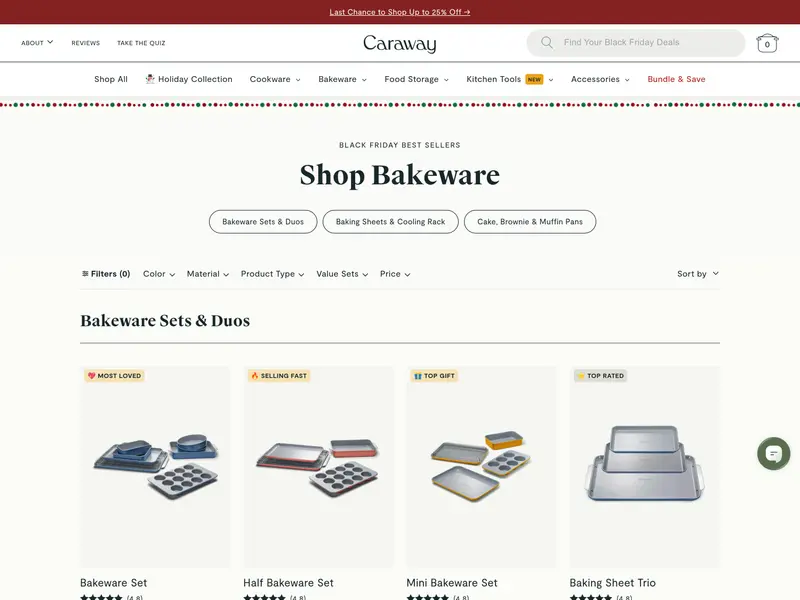The width and height of the screenshot is (800, 600).
Task: Select Cake, Brownie & Muffin Pans pill
Action: coord(530,222)
